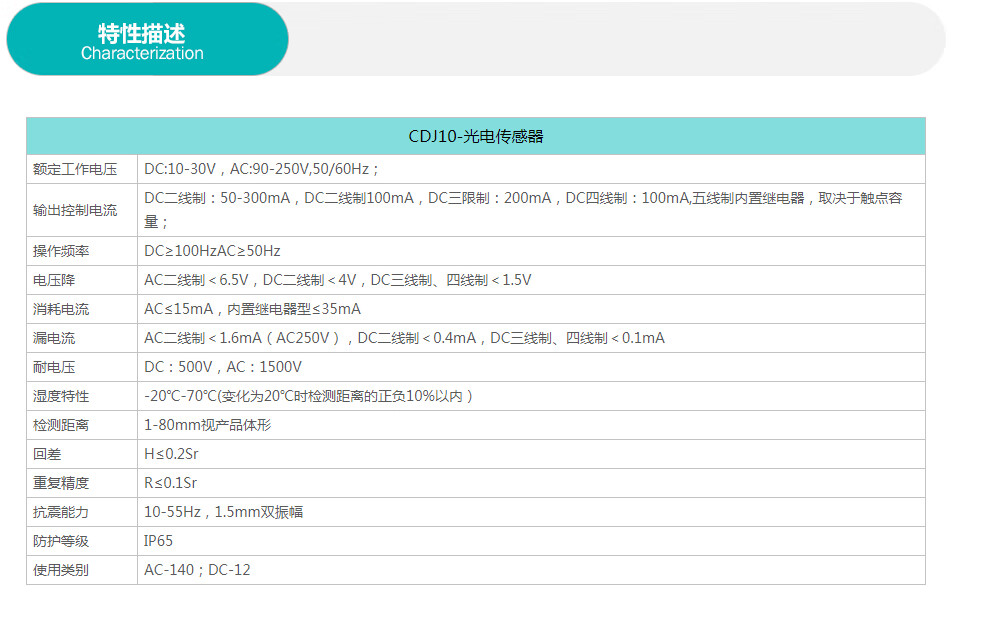Click the 电压降 row label

tap(54, 280)
